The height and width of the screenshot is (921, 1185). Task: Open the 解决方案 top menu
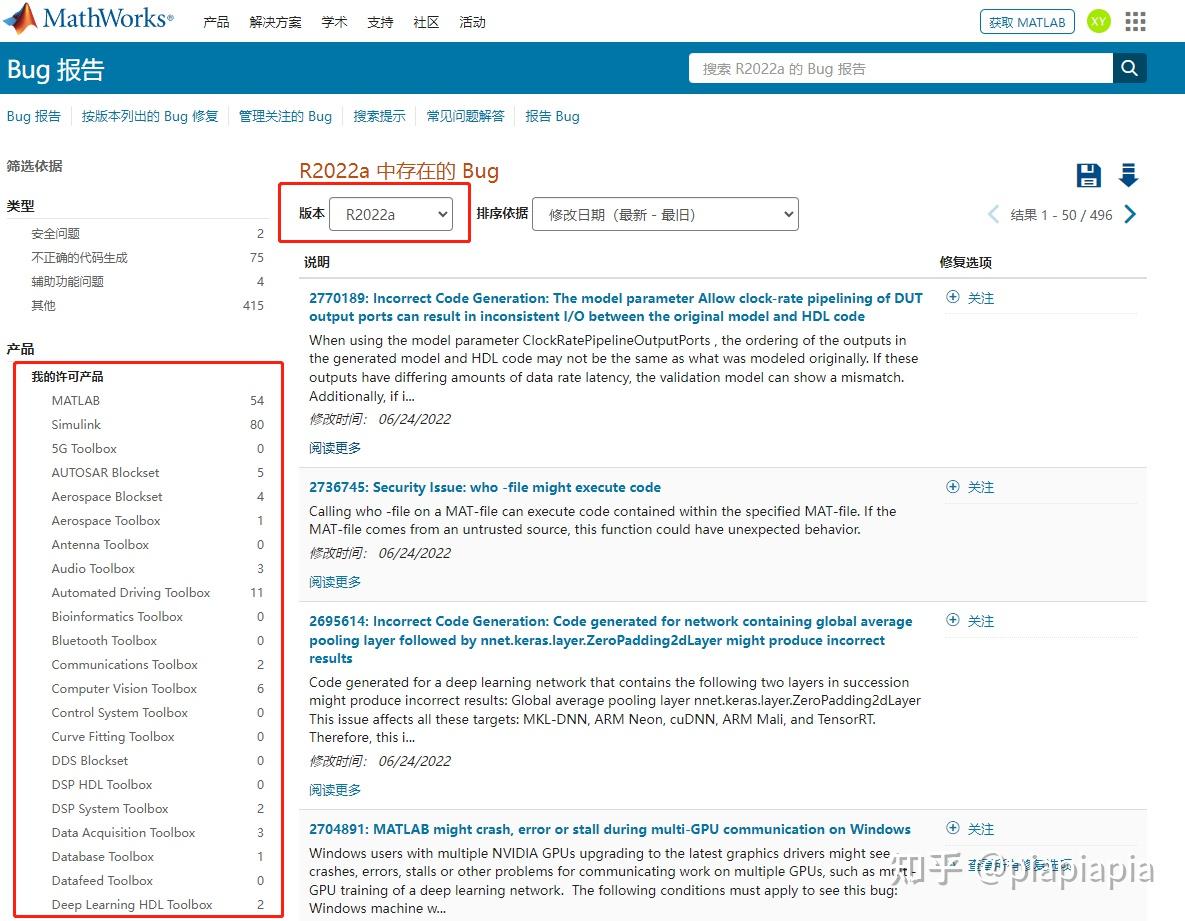275,22
